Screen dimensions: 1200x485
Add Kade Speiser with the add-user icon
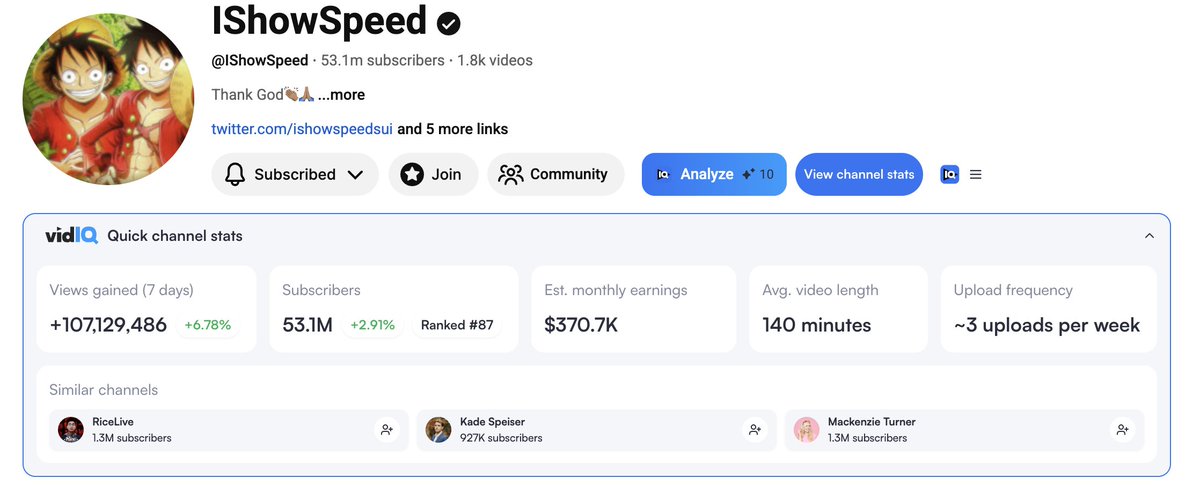[x=754, y=430]
